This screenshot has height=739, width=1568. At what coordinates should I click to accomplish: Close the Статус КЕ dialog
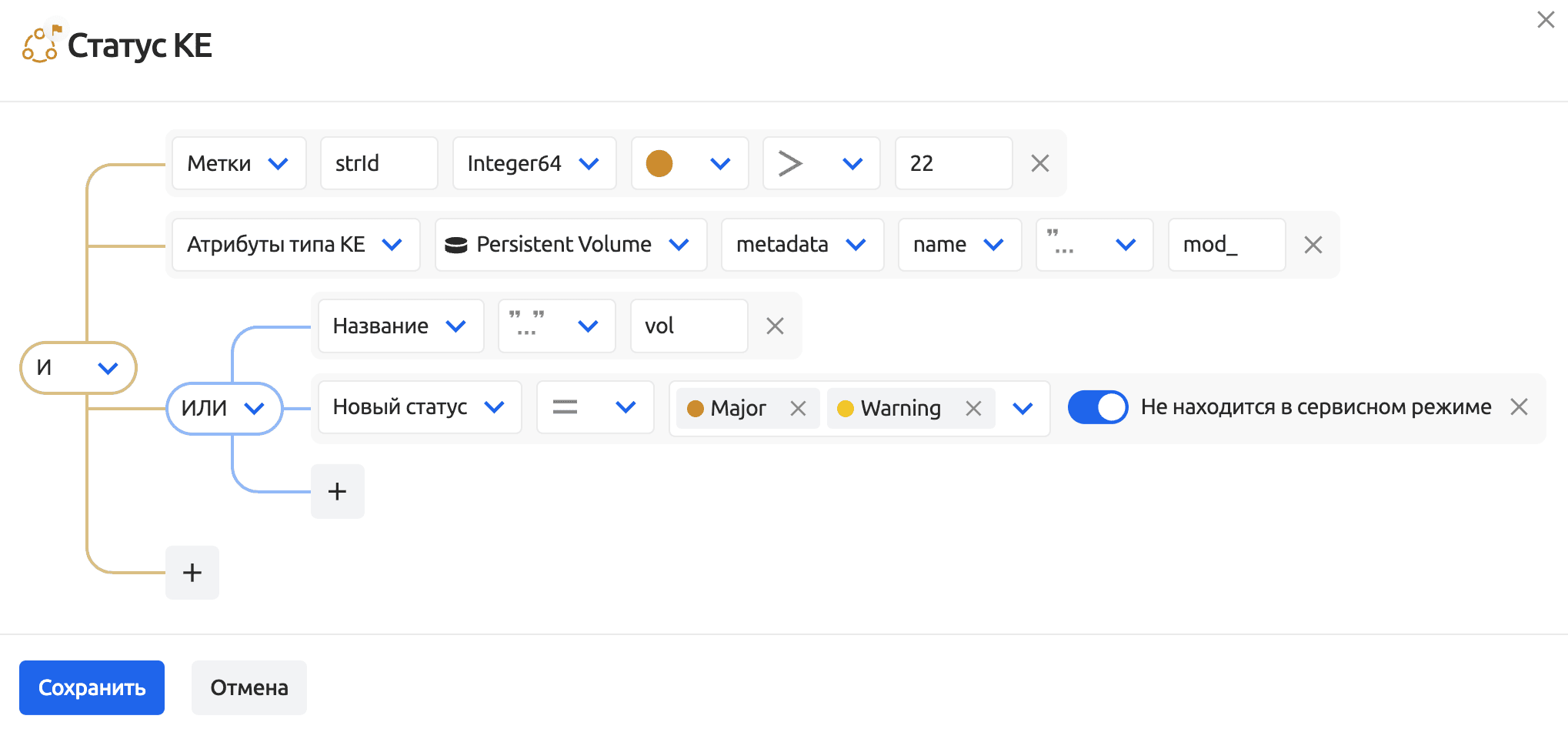click(x=1545, y=20)
